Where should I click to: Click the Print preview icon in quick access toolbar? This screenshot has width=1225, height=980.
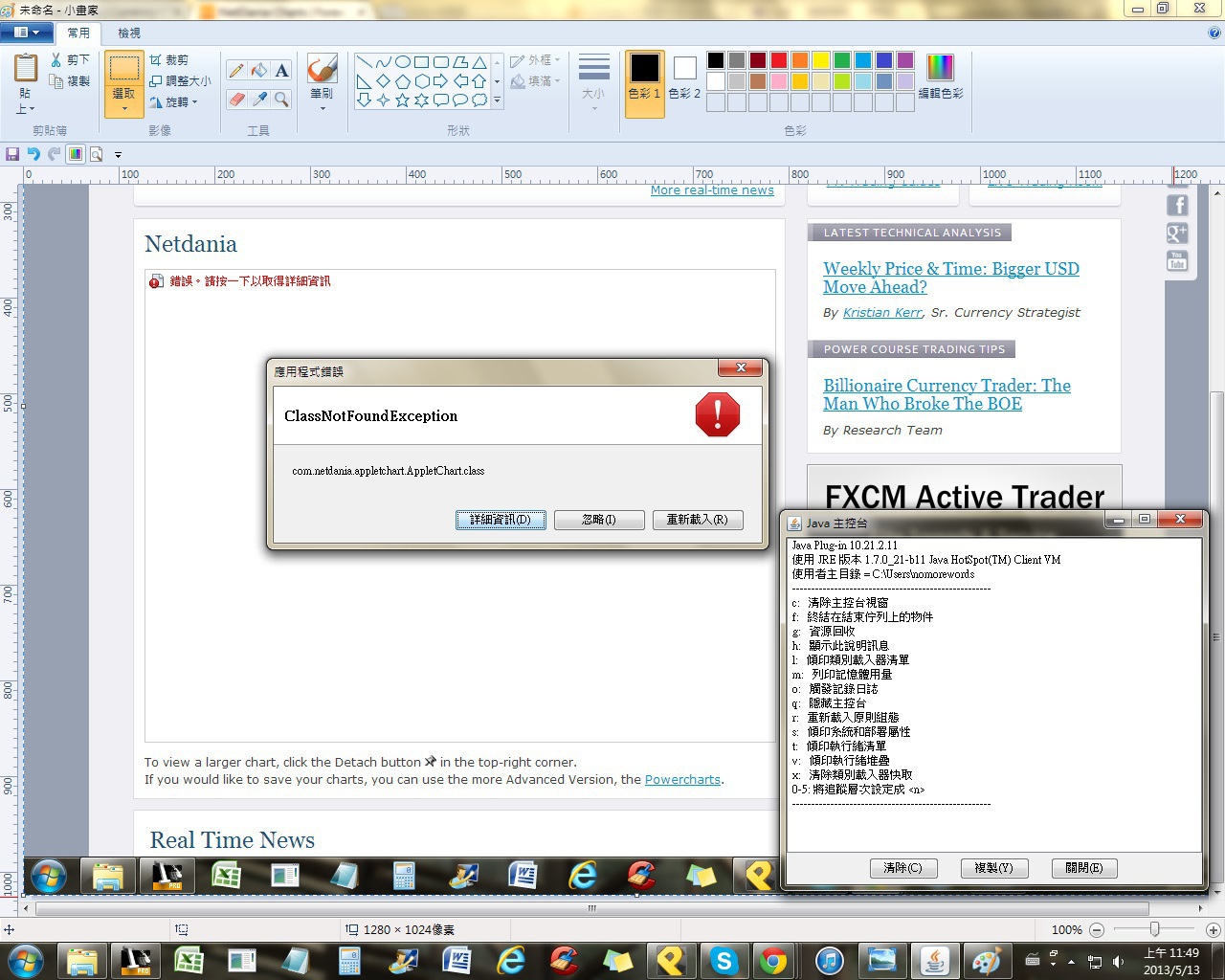[x=96, y=154]
